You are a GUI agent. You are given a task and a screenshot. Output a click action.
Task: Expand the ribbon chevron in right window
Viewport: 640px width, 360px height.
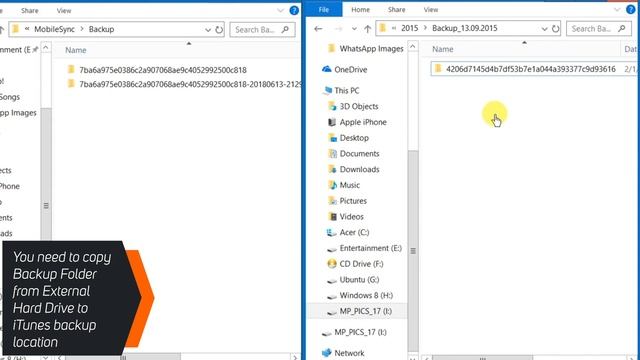tap(617, 9)
